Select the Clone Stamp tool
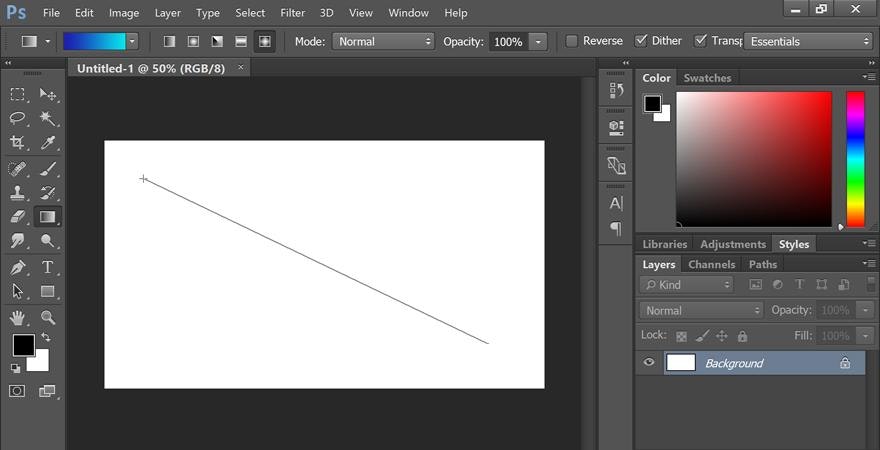 point(17,193)
